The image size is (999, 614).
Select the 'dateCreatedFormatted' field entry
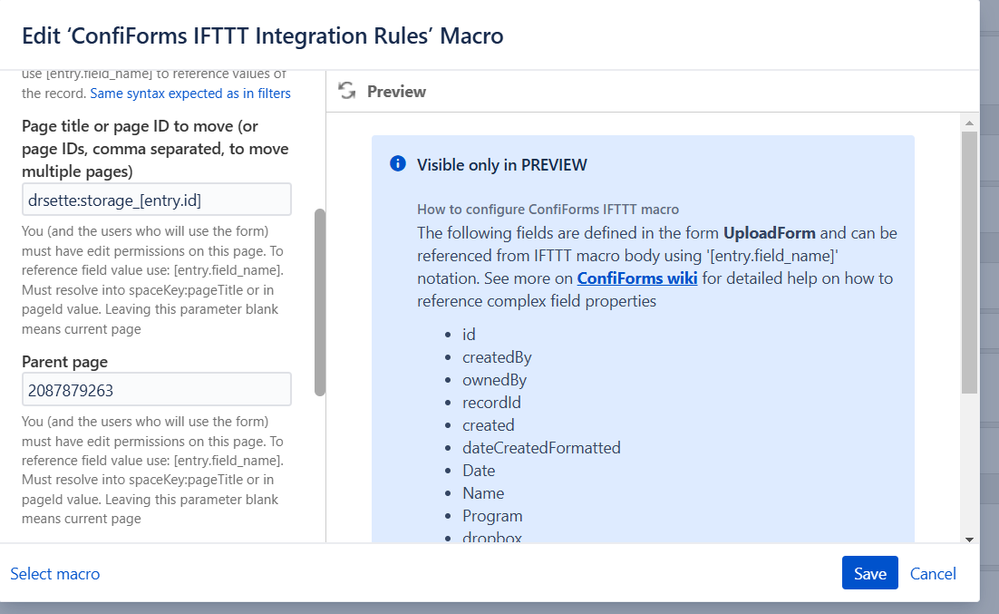tap(542, 448)
